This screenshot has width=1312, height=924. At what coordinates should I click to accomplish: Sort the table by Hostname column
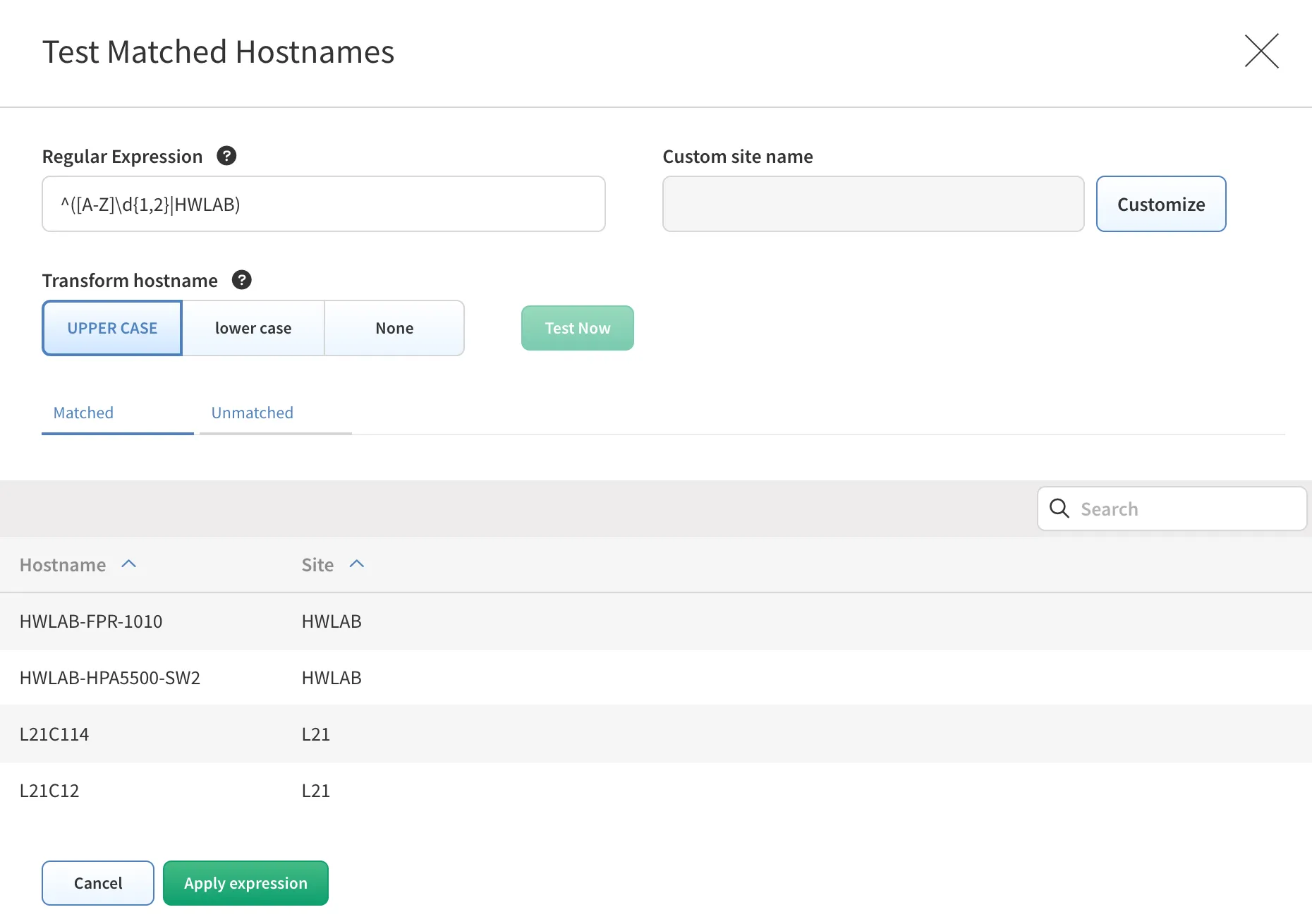63,564
